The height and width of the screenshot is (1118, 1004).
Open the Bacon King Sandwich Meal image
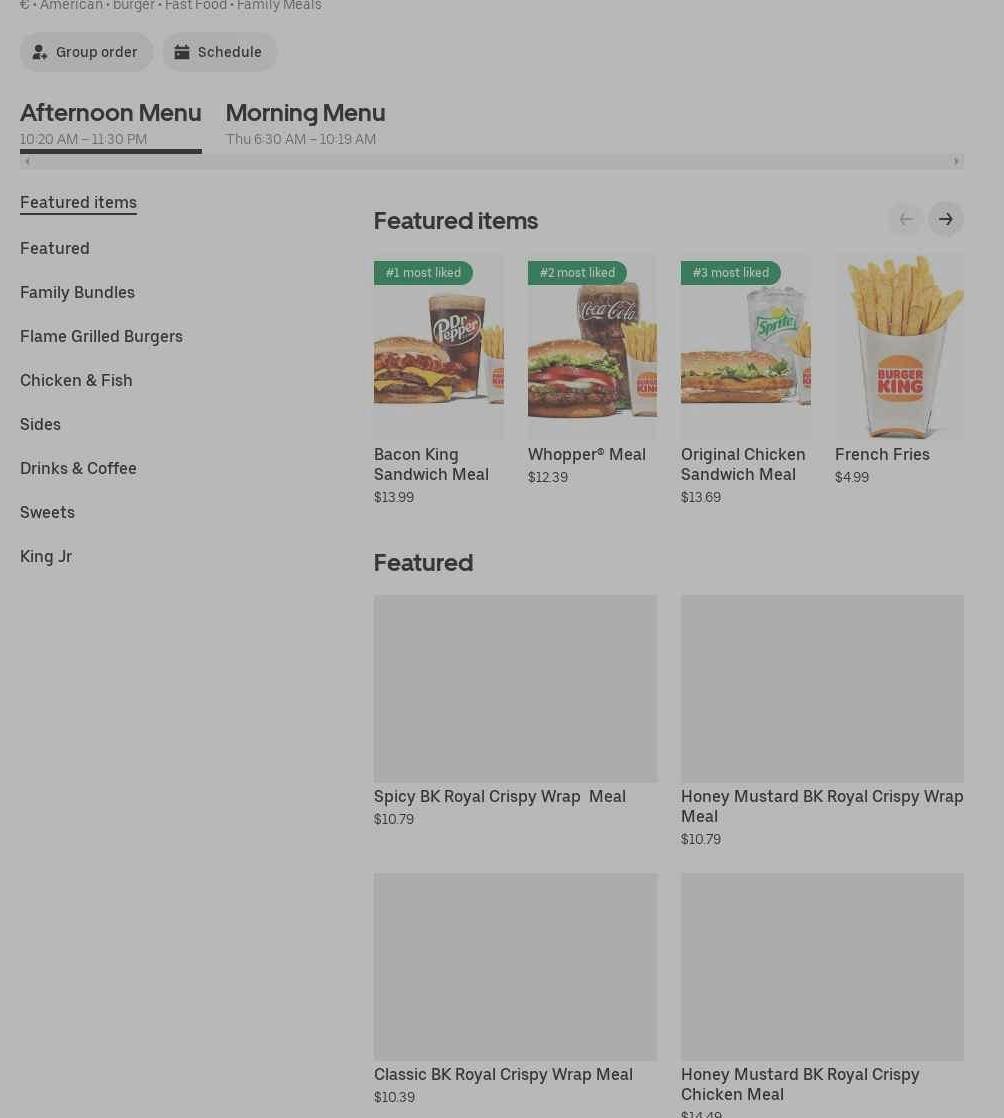(x=439, y=346)
